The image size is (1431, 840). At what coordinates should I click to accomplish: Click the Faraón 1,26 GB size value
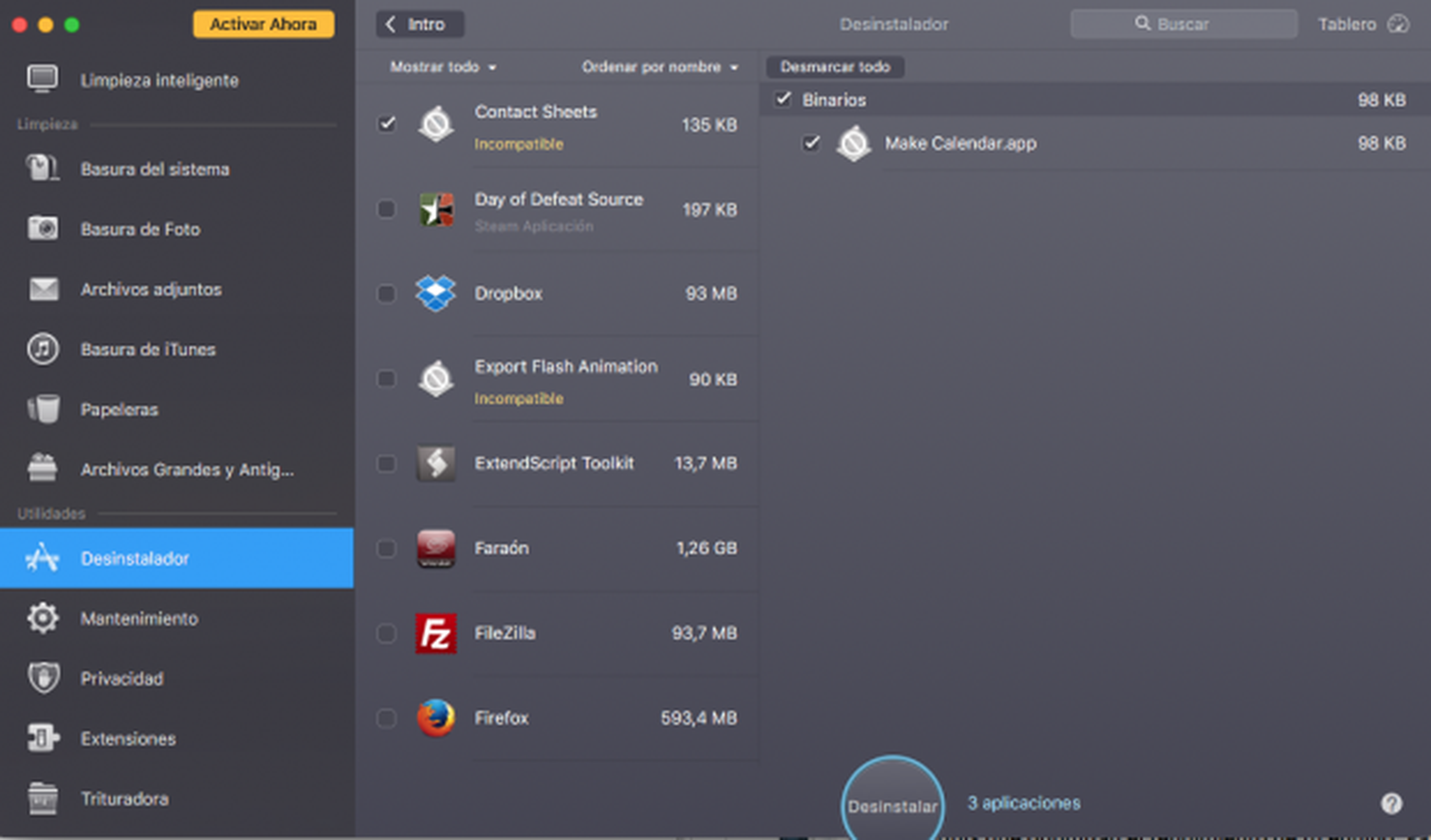pos(707,548)
